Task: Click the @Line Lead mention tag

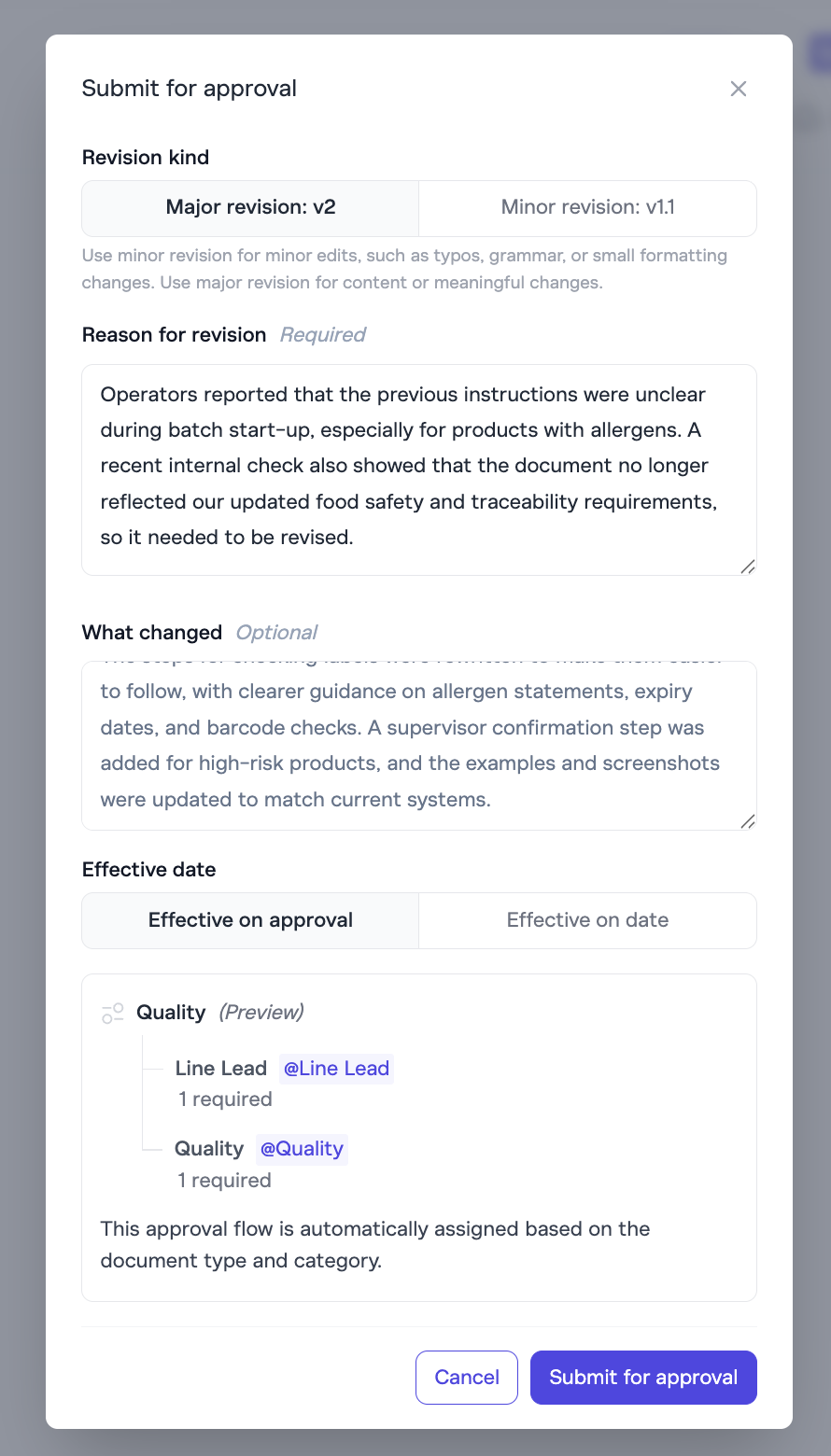Action: (336, 1069)
